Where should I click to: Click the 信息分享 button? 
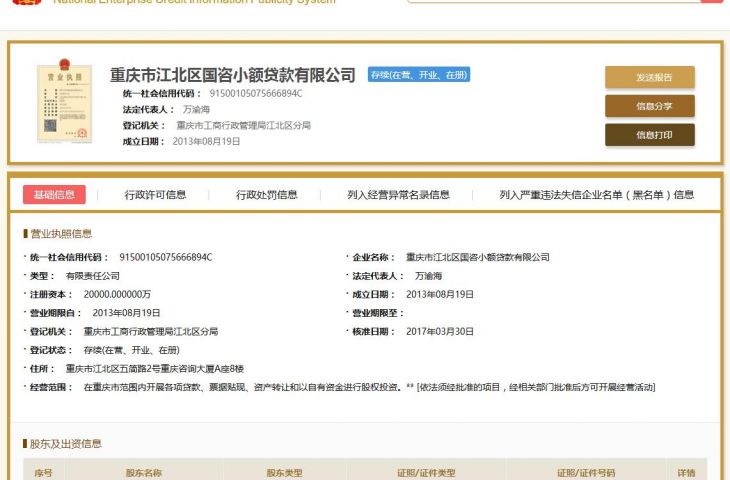[x=650, y=106]
